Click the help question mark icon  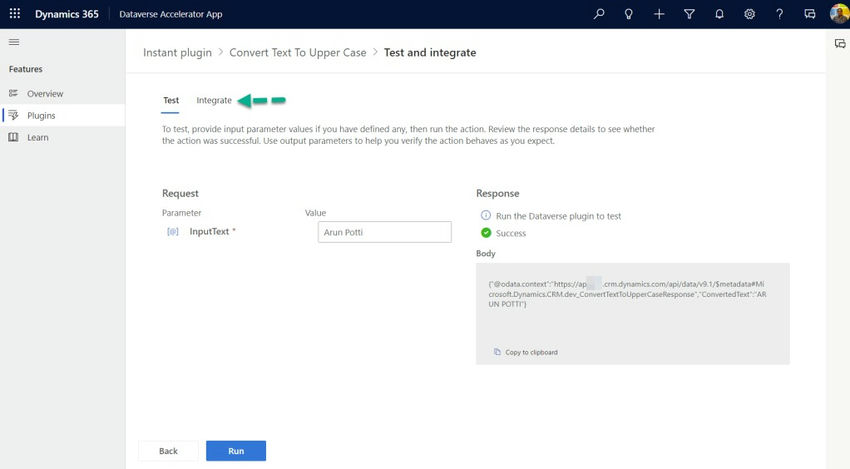pyautogui.click(x=779, y=14)
